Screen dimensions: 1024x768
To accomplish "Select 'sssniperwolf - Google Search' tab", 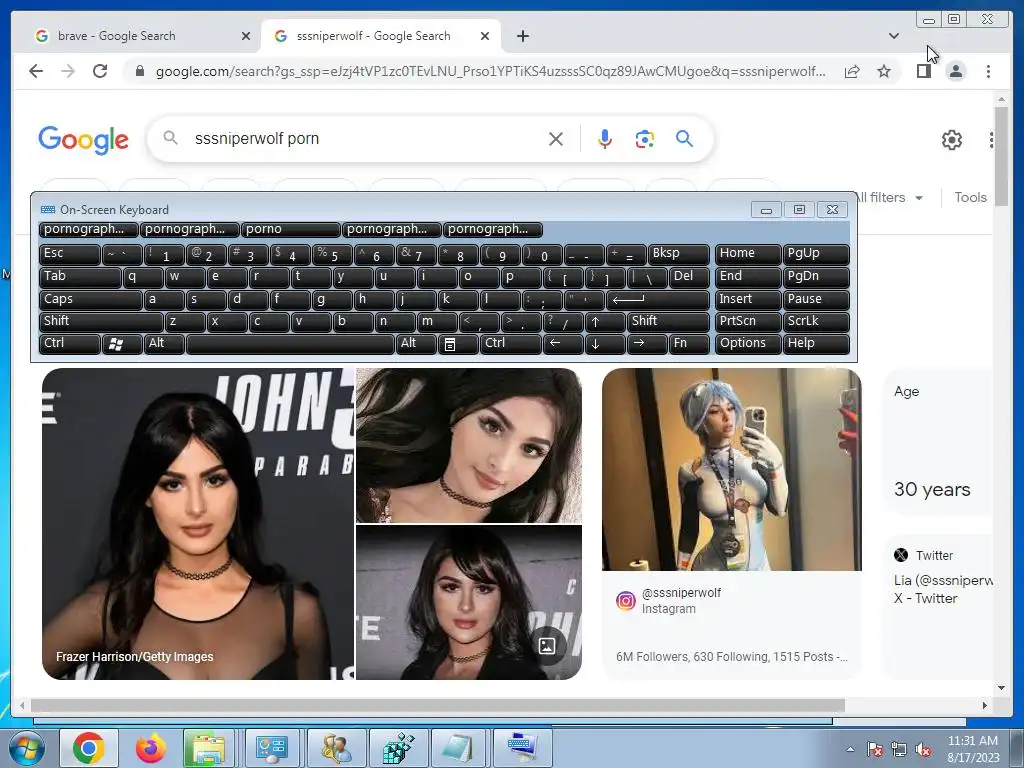I will tap(381, 36).
